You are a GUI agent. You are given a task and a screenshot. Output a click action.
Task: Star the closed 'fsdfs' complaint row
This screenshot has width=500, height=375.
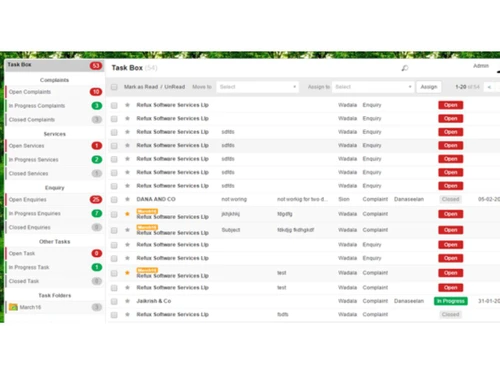pyautogui.click(x=127, y=314)
